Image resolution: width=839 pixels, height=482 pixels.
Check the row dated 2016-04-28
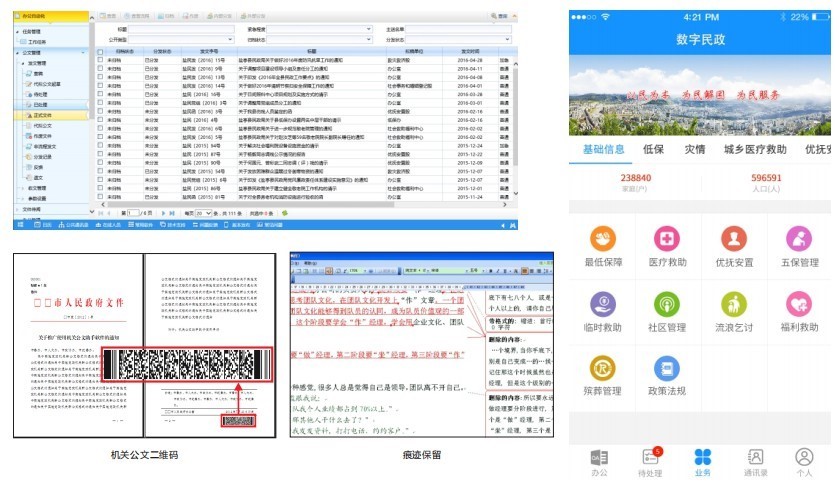pos(100,60)
